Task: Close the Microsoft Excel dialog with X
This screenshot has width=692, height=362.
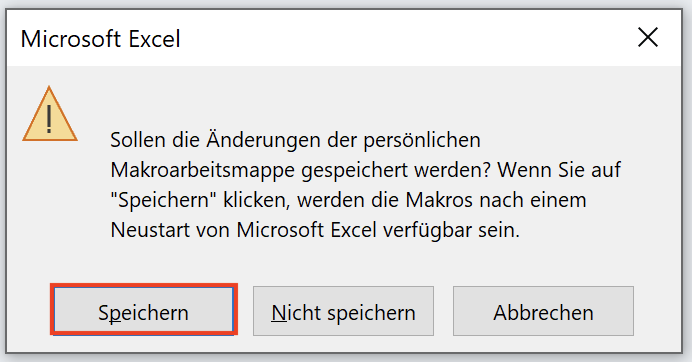Action: 648,37
